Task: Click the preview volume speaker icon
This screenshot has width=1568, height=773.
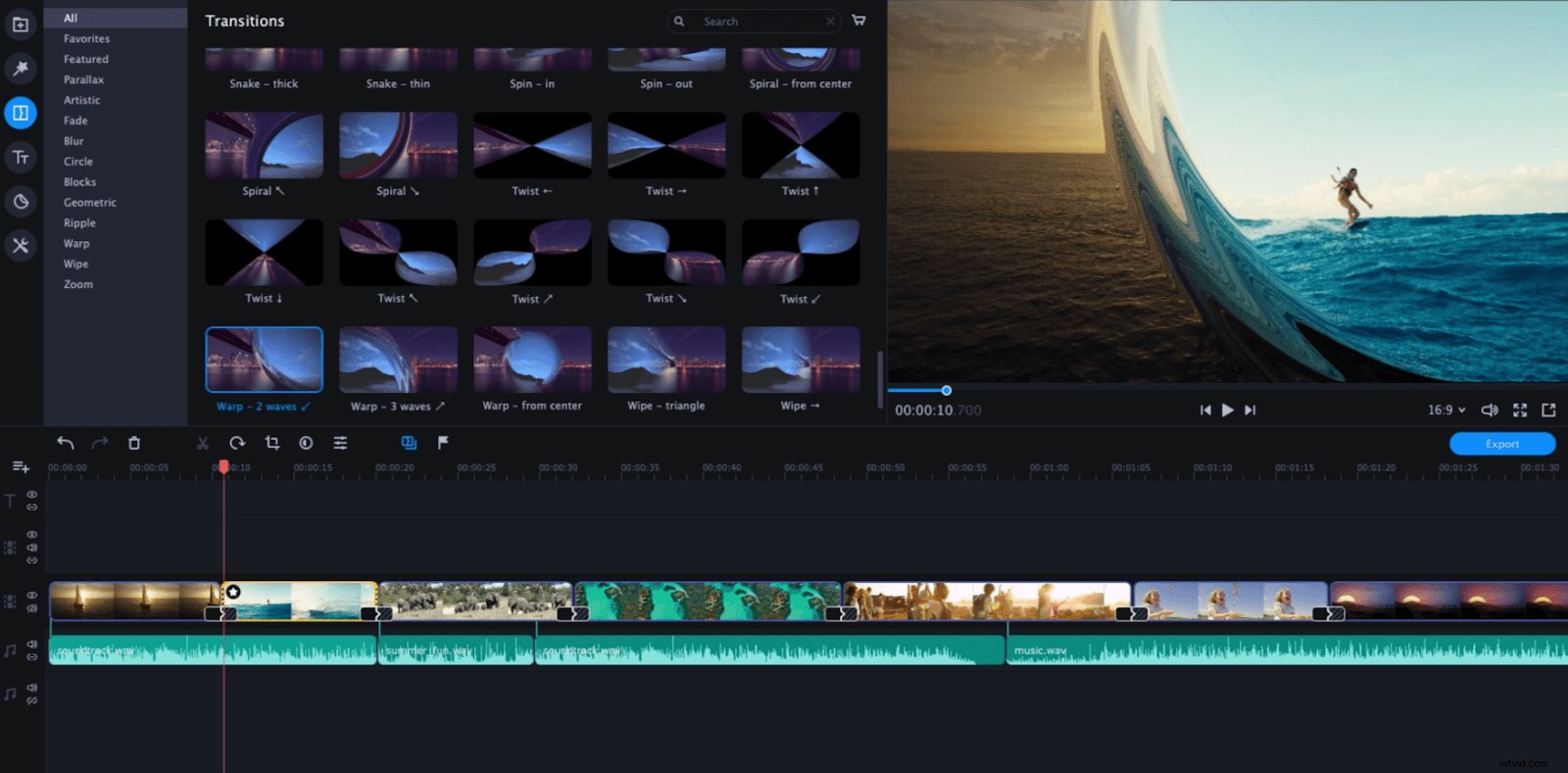Action: tap(1490, 410)
